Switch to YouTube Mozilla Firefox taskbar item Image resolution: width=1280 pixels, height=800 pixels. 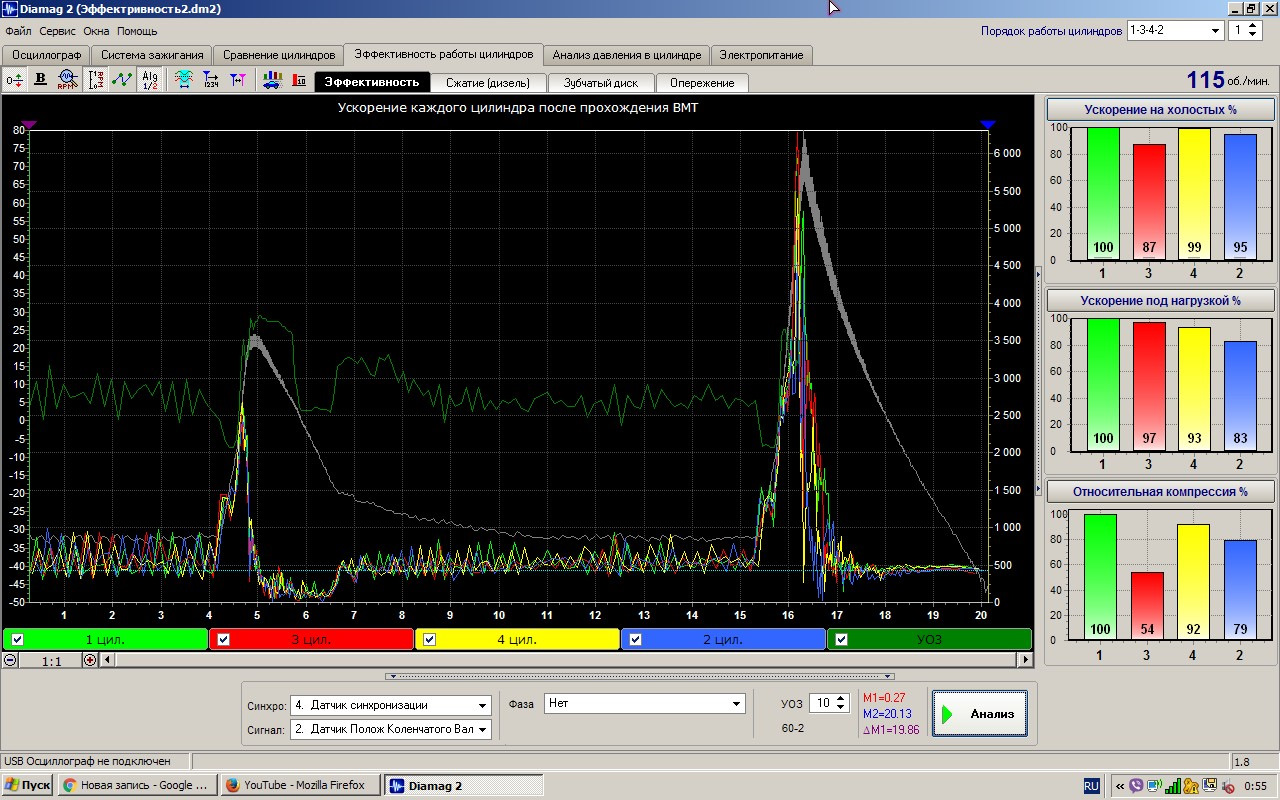coord(301,785)
